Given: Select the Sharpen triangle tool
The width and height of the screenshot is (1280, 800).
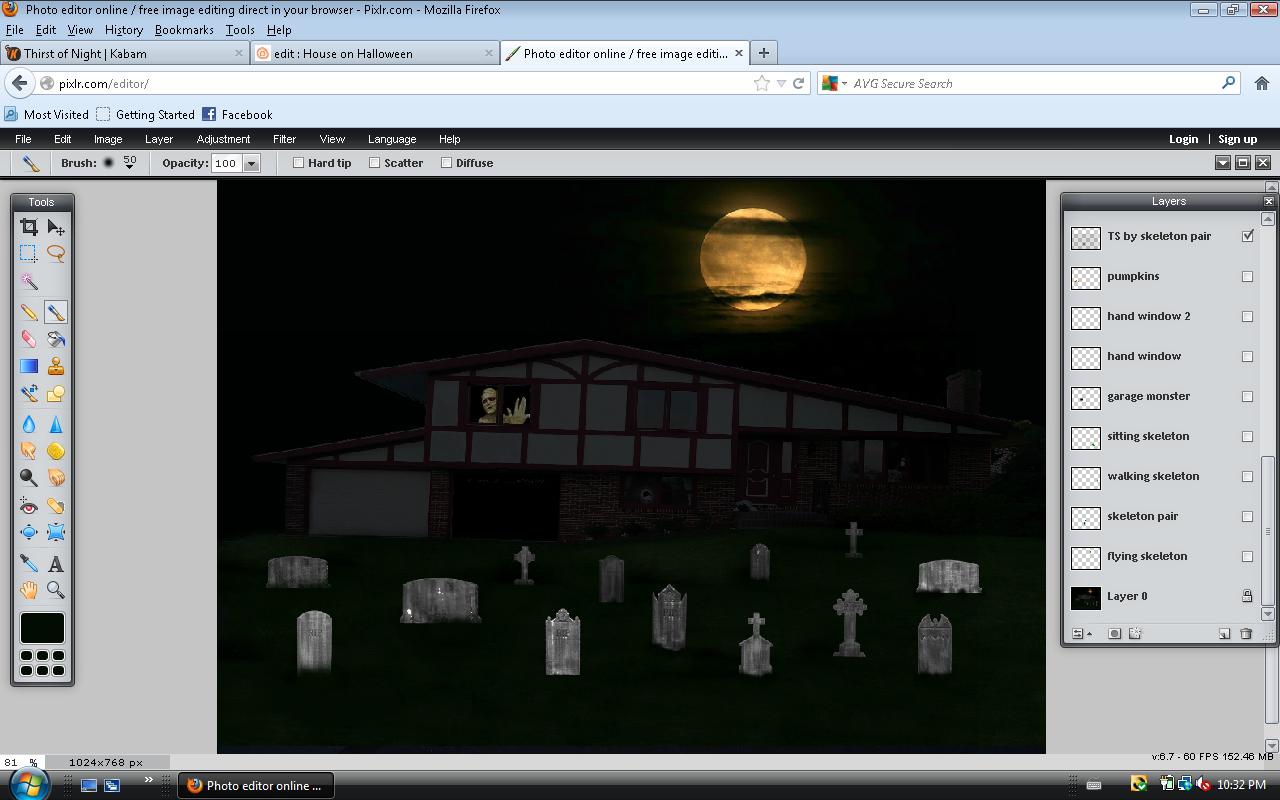Looking at the screenshot, I should 56,424.
